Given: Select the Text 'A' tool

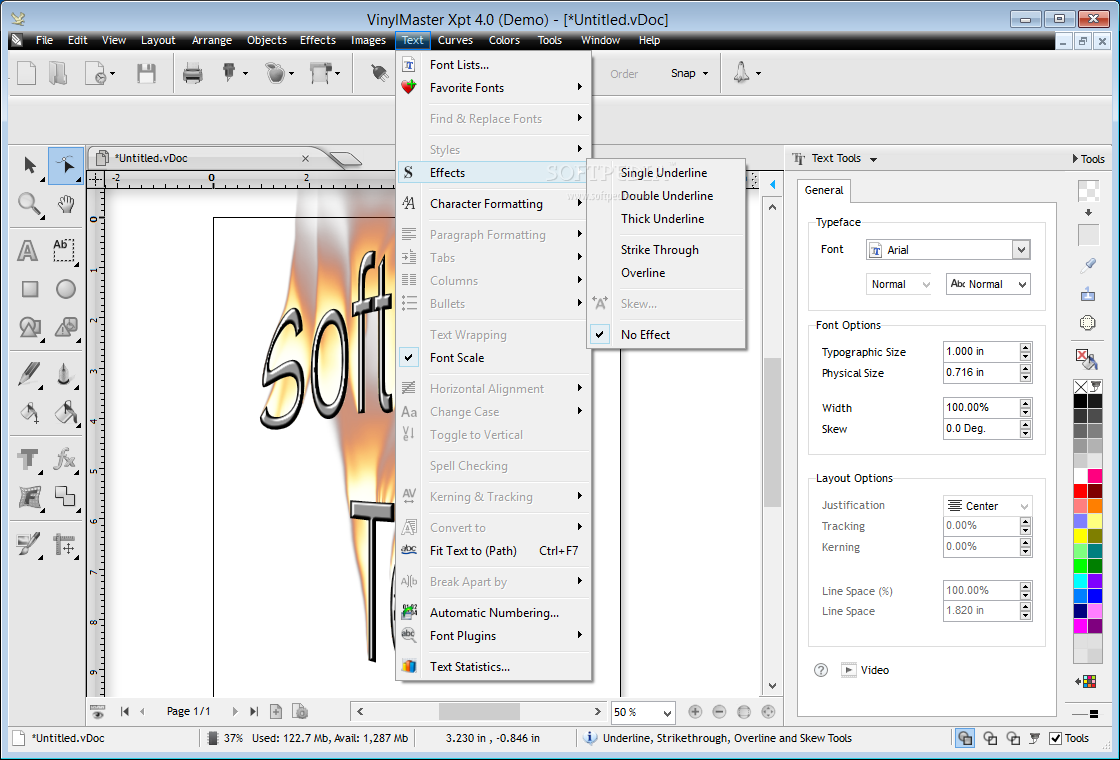Looking at the screenshot, I should point(28,250).
